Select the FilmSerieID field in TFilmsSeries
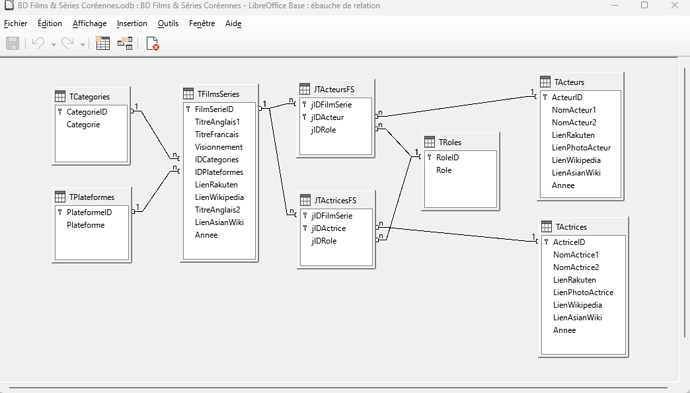Screen dimensions: 690x393 tap(219, 109)
